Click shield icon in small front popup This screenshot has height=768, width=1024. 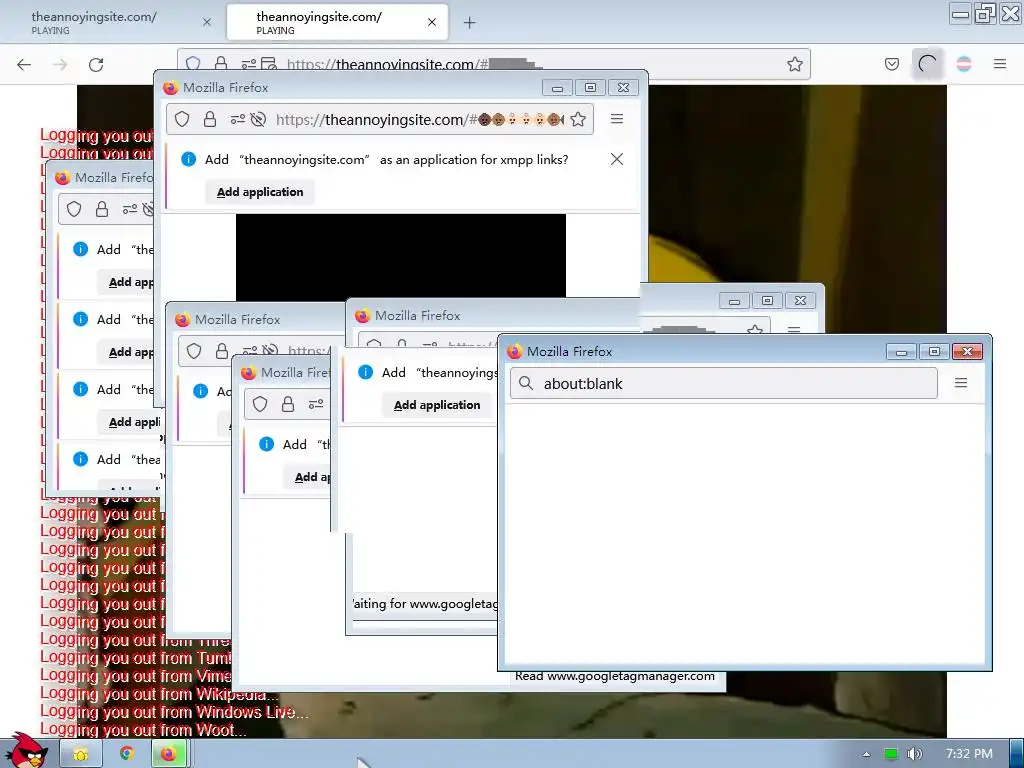[260, 404]
